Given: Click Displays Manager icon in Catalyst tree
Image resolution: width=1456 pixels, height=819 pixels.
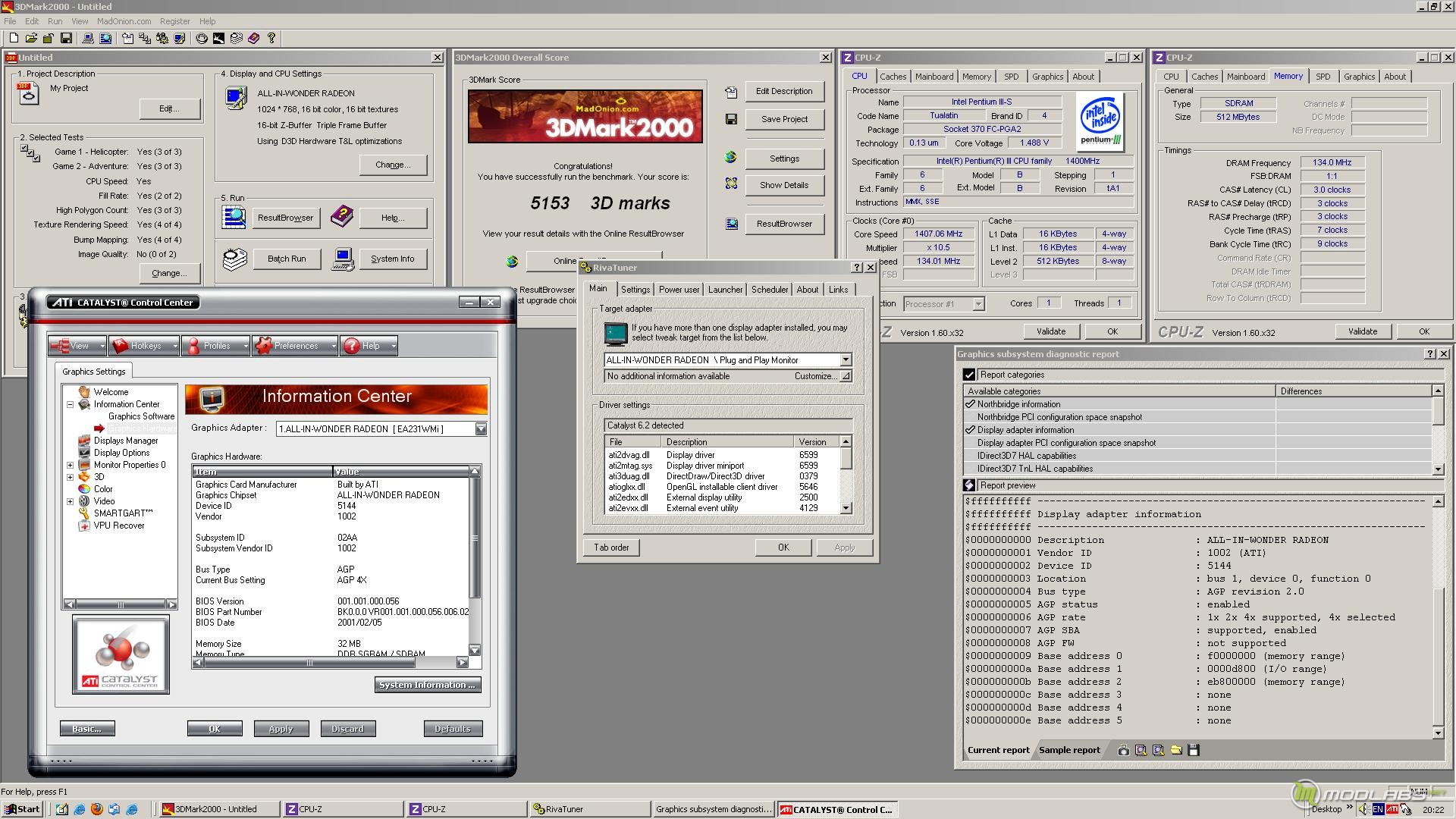Looking at the screenshot, I should tap(84, 441).
